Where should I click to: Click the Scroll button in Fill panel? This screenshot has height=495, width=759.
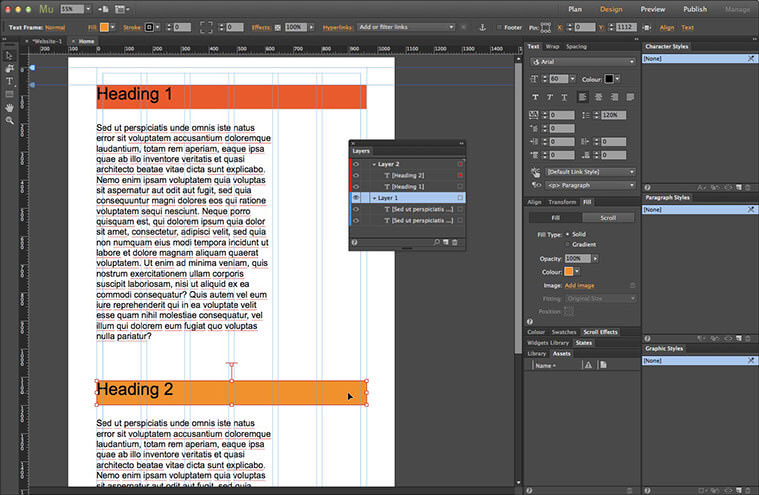(x=607, y=217)
